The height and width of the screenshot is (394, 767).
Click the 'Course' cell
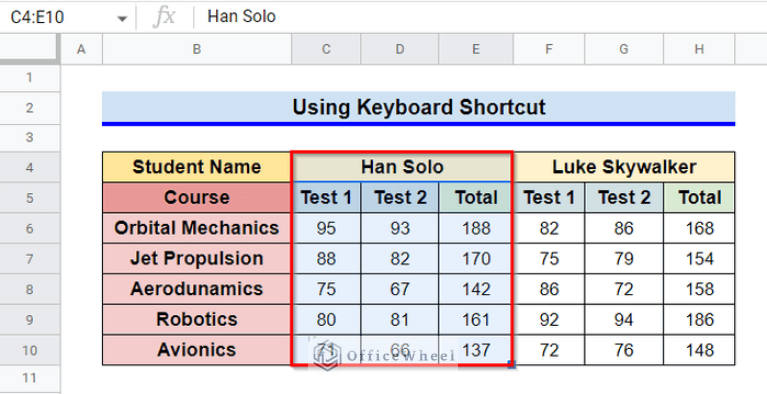[x=197, y=197]
